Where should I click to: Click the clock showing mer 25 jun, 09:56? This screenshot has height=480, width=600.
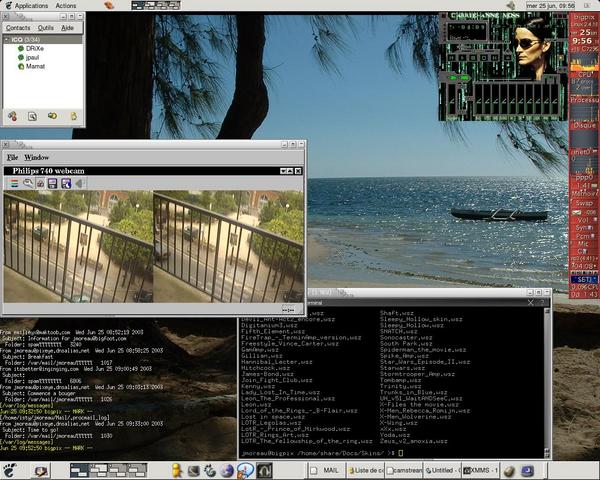point(550,6)
